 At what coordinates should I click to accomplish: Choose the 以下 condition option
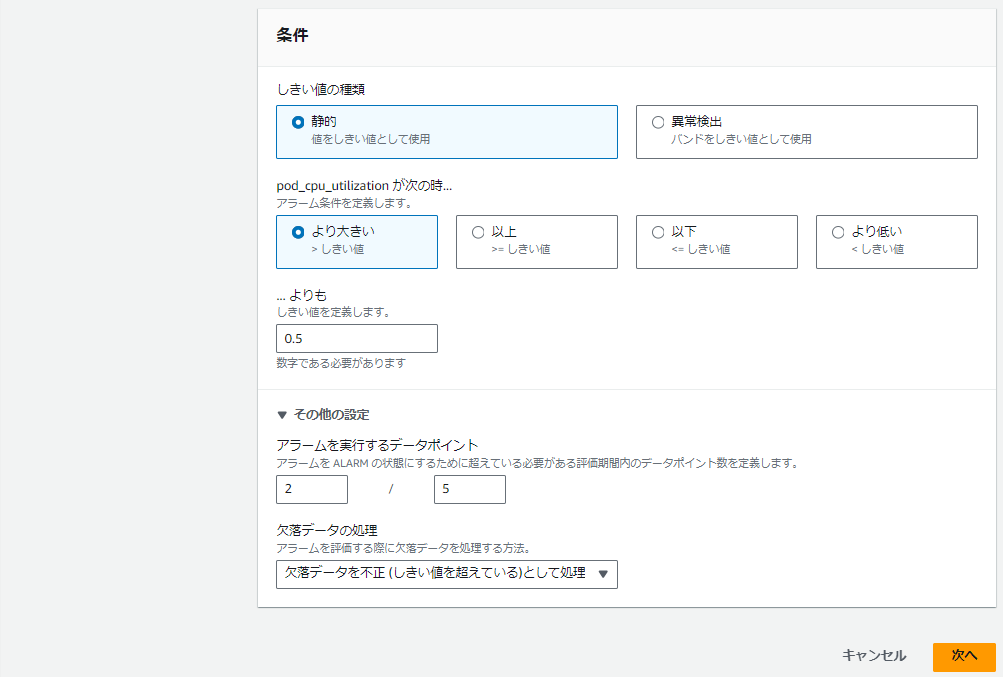pyautogui.click(x=716, y=242)
